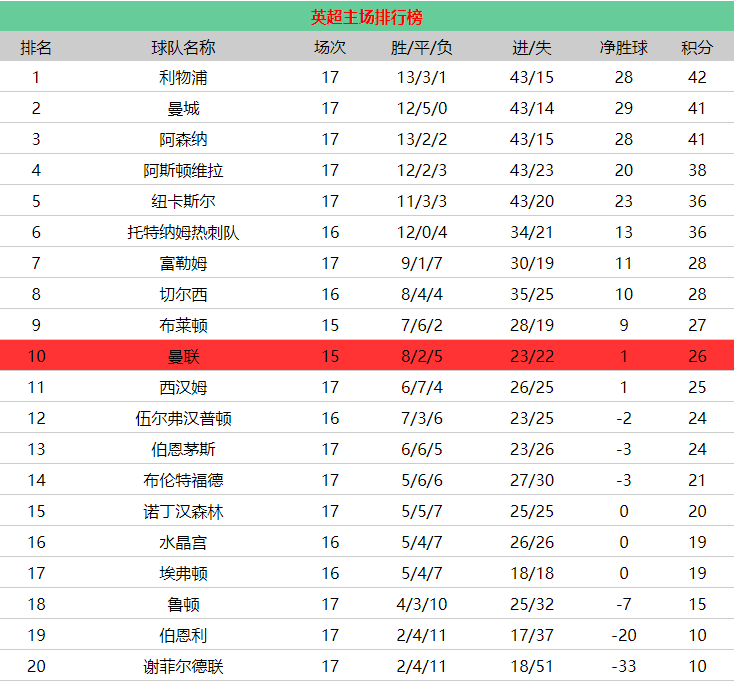Image resolution: width=736 pixels, height=681 pixels.
Task: Open the 伍尔弗汉普顿 team entry
Action: click(x=183, y=418)
